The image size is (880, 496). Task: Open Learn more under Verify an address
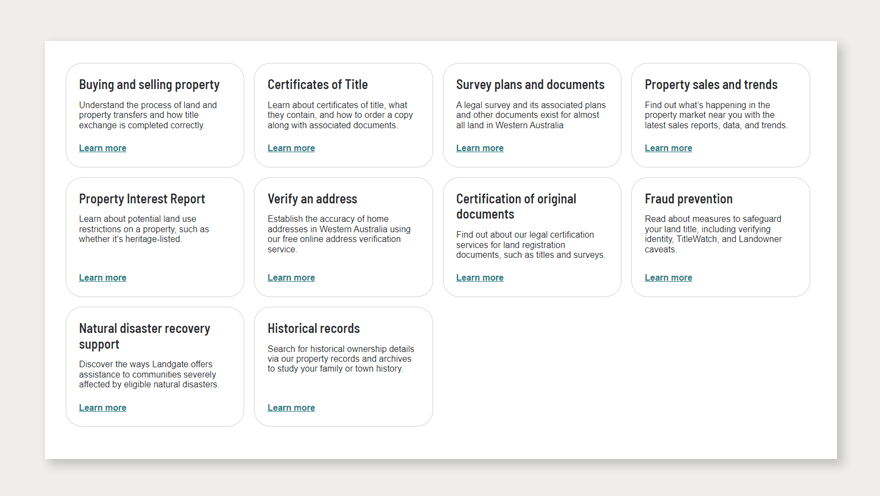291,278
